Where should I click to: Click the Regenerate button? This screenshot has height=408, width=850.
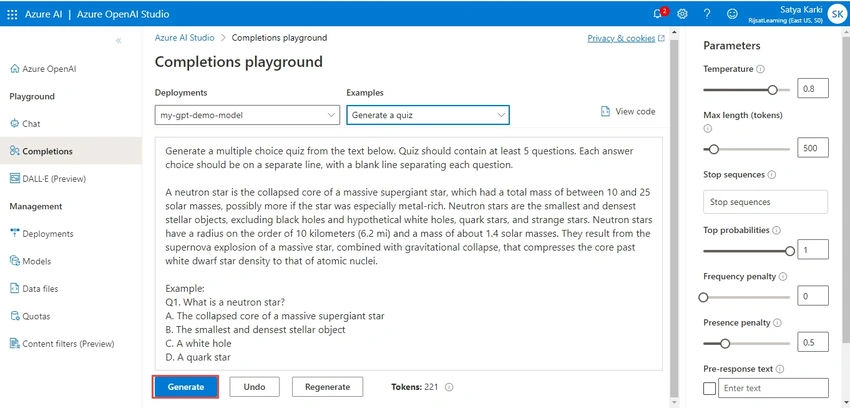coord(327,387)
